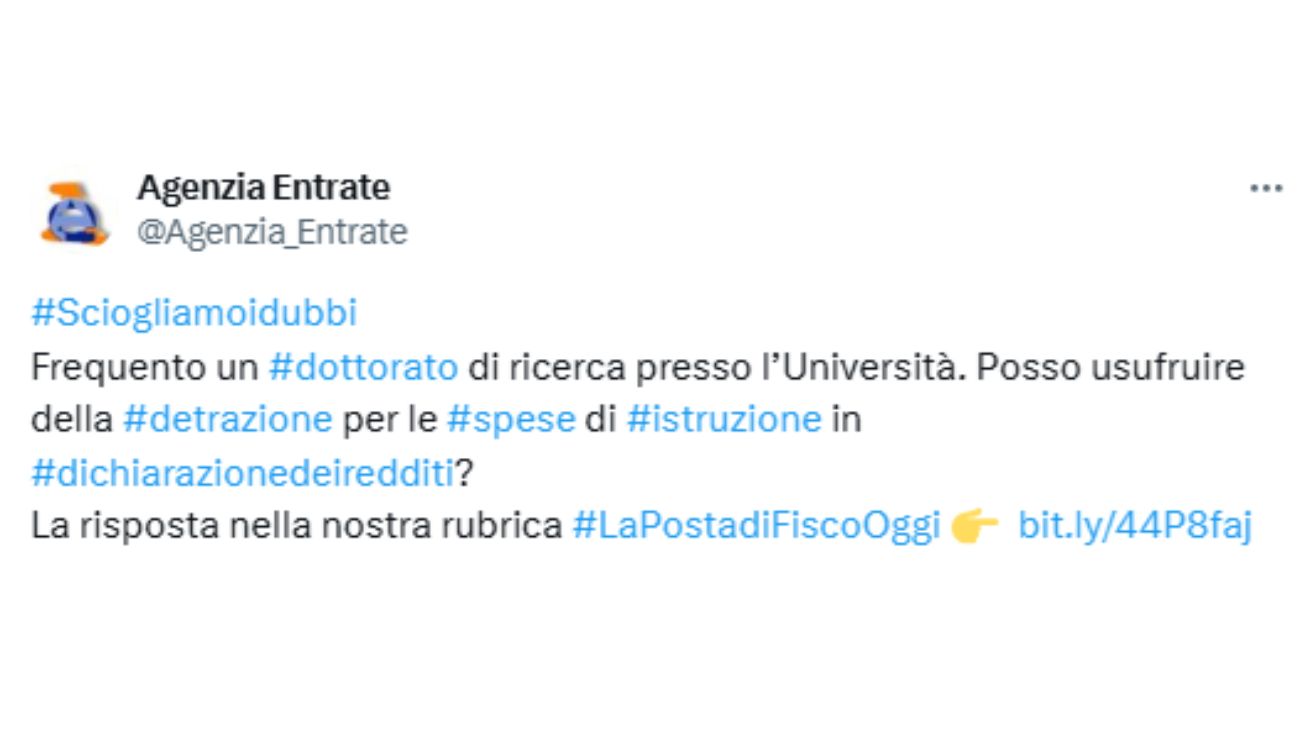Click the question mark after #dichiarazionedeiredditi
The width and height of the screenshot is (1300, 730).
464,473
